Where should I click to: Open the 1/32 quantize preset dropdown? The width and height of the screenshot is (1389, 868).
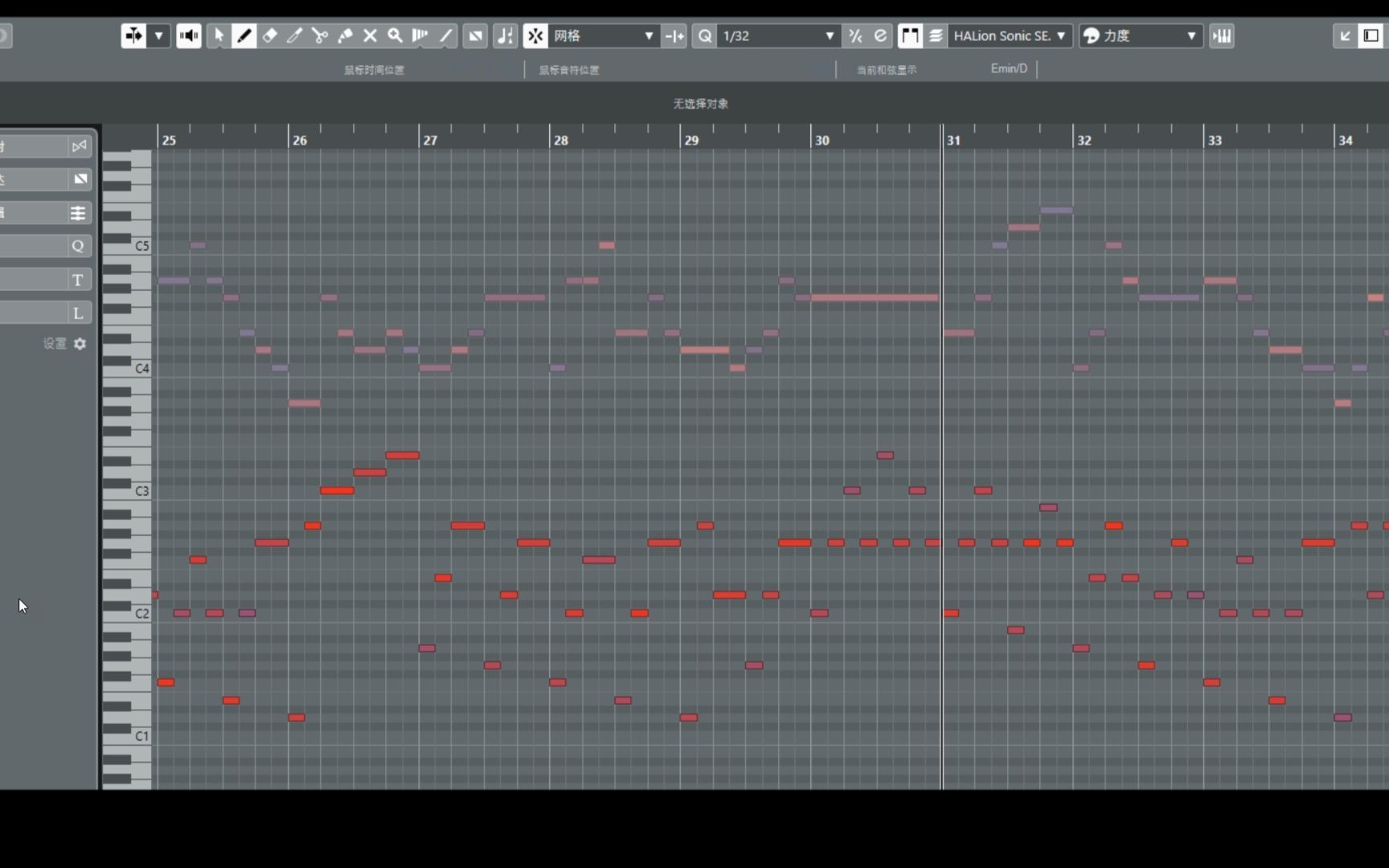coord(778,35)
